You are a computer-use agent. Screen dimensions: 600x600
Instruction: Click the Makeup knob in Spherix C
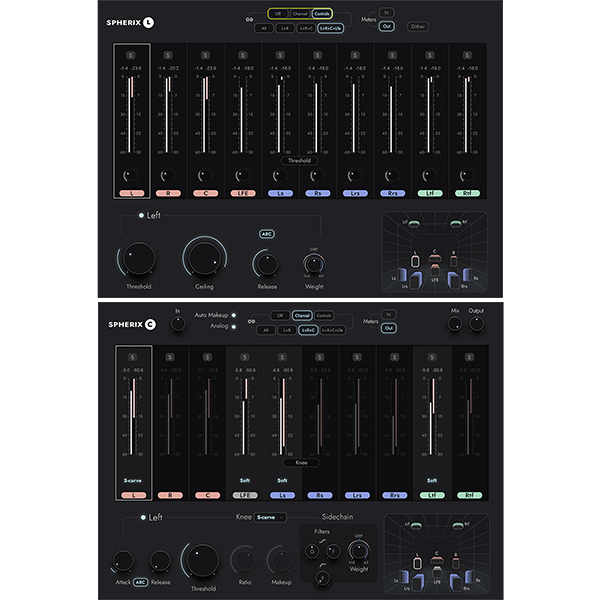tap(281, 561)
